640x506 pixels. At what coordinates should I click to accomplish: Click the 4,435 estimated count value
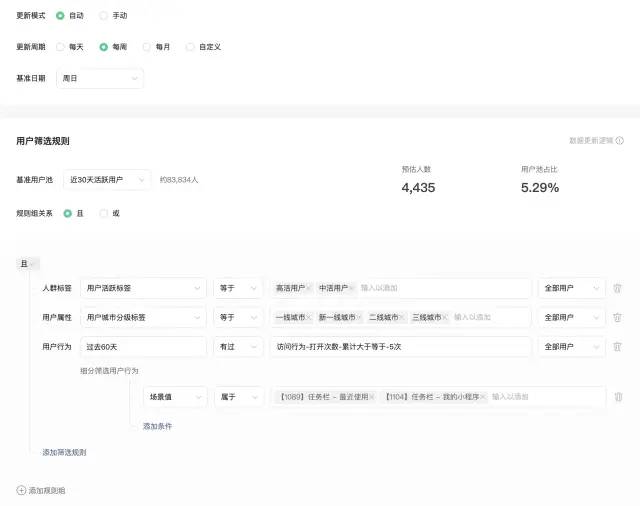[418, 188]
